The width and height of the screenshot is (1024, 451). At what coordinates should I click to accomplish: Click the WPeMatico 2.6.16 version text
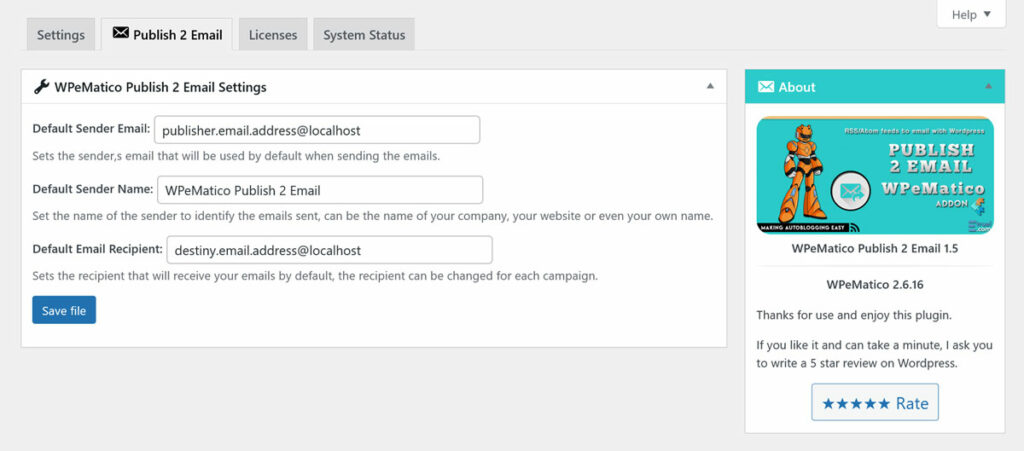(x=875, y=285)
